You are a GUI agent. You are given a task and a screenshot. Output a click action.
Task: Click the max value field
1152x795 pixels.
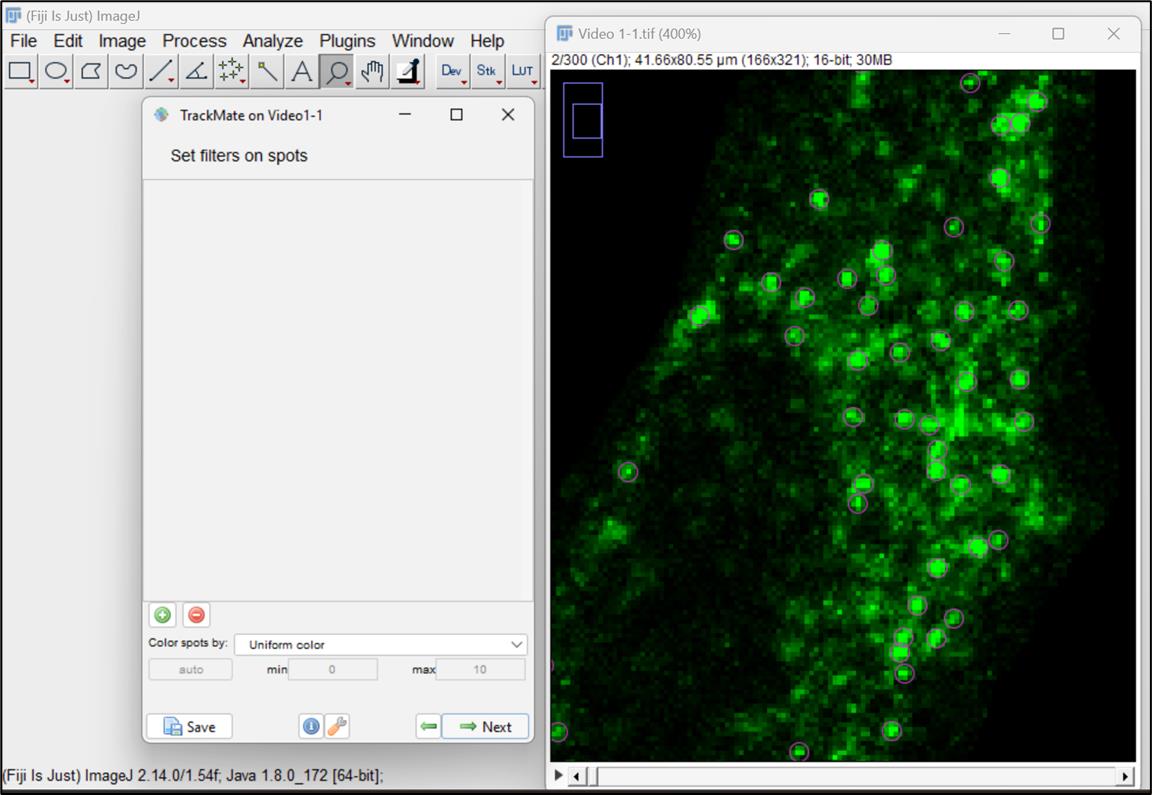coord(480,669)
